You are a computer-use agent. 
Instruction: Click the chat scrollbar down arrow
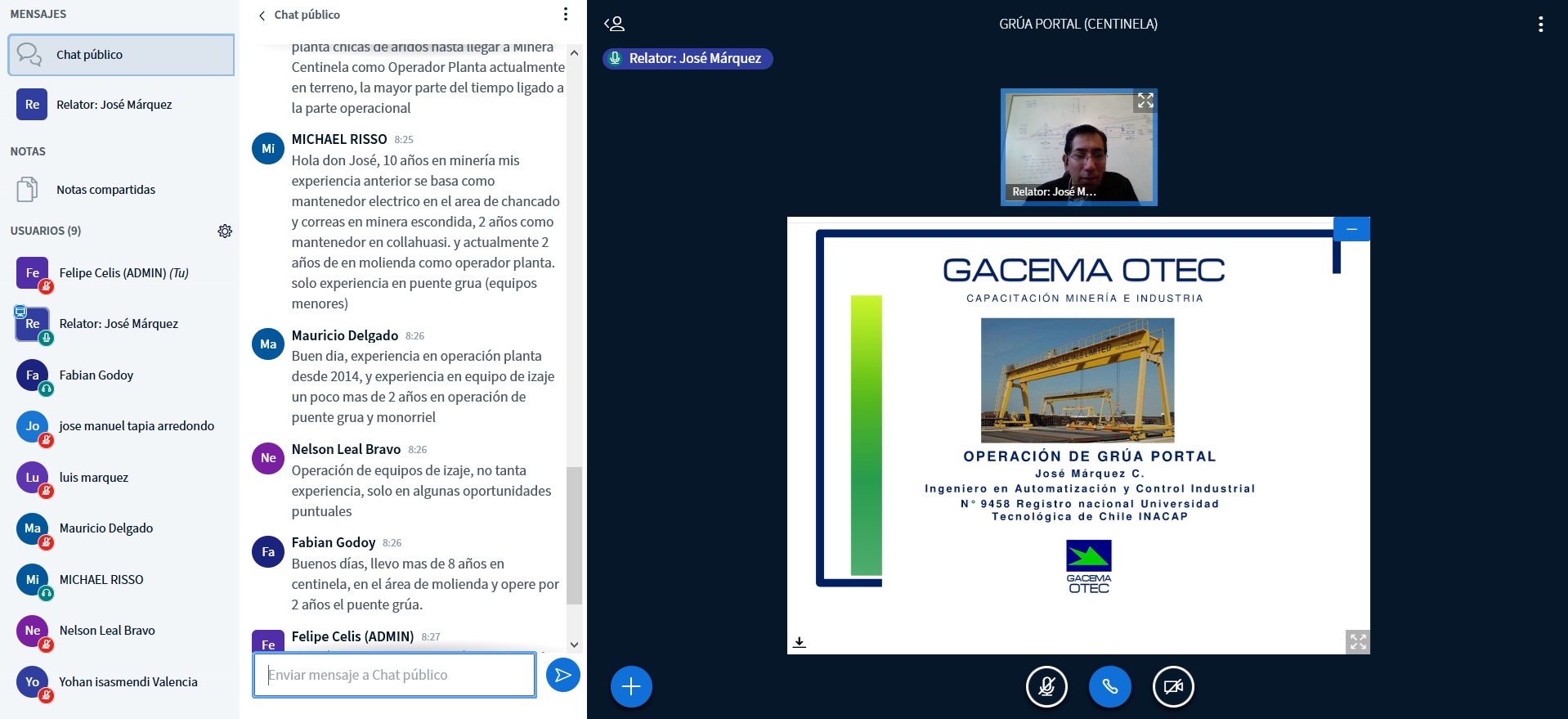[574, 645]
